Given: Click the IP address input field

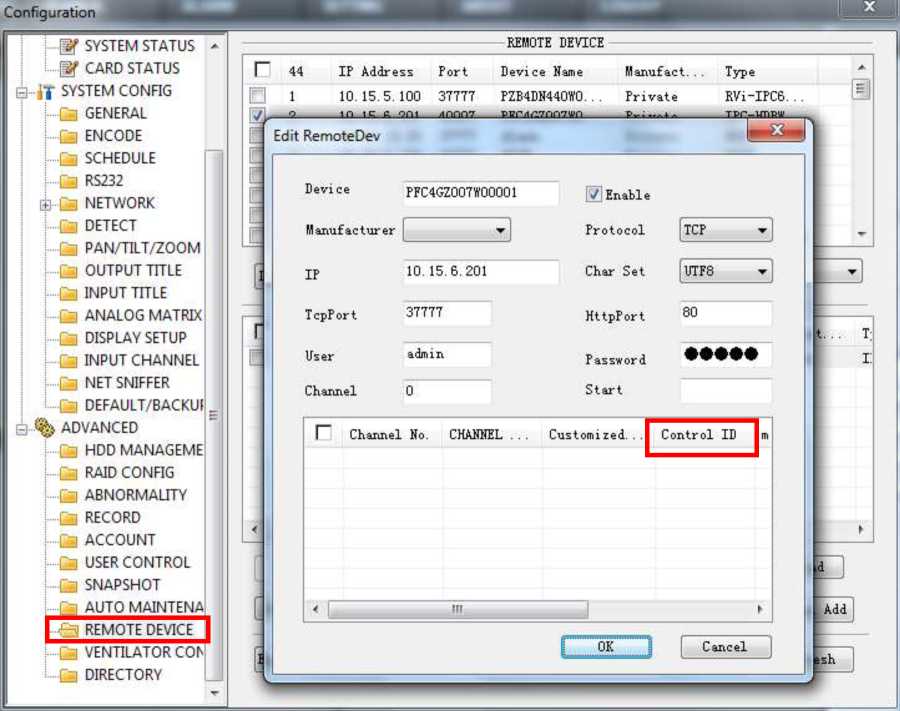Looking at the screenshot, I should click(x=480, y=272).
